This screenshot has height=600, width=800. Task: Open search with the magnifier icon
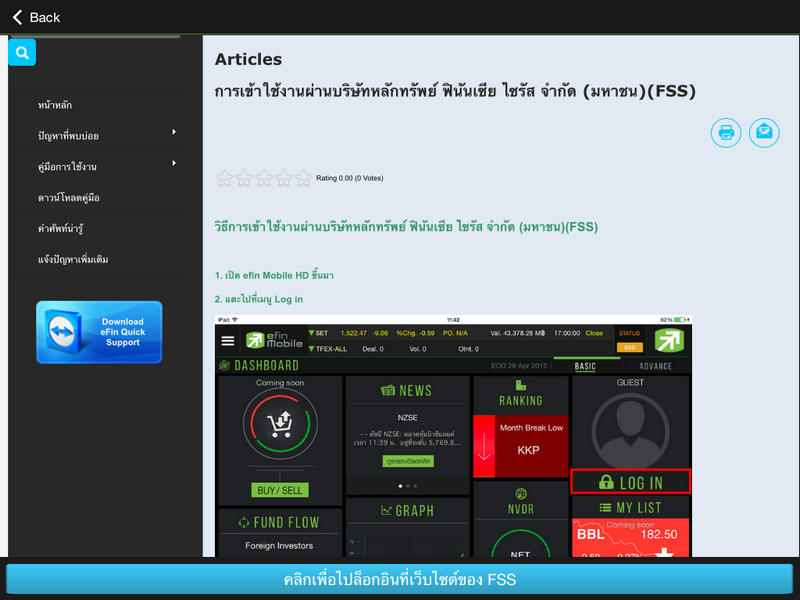click(x=22, y=52)
